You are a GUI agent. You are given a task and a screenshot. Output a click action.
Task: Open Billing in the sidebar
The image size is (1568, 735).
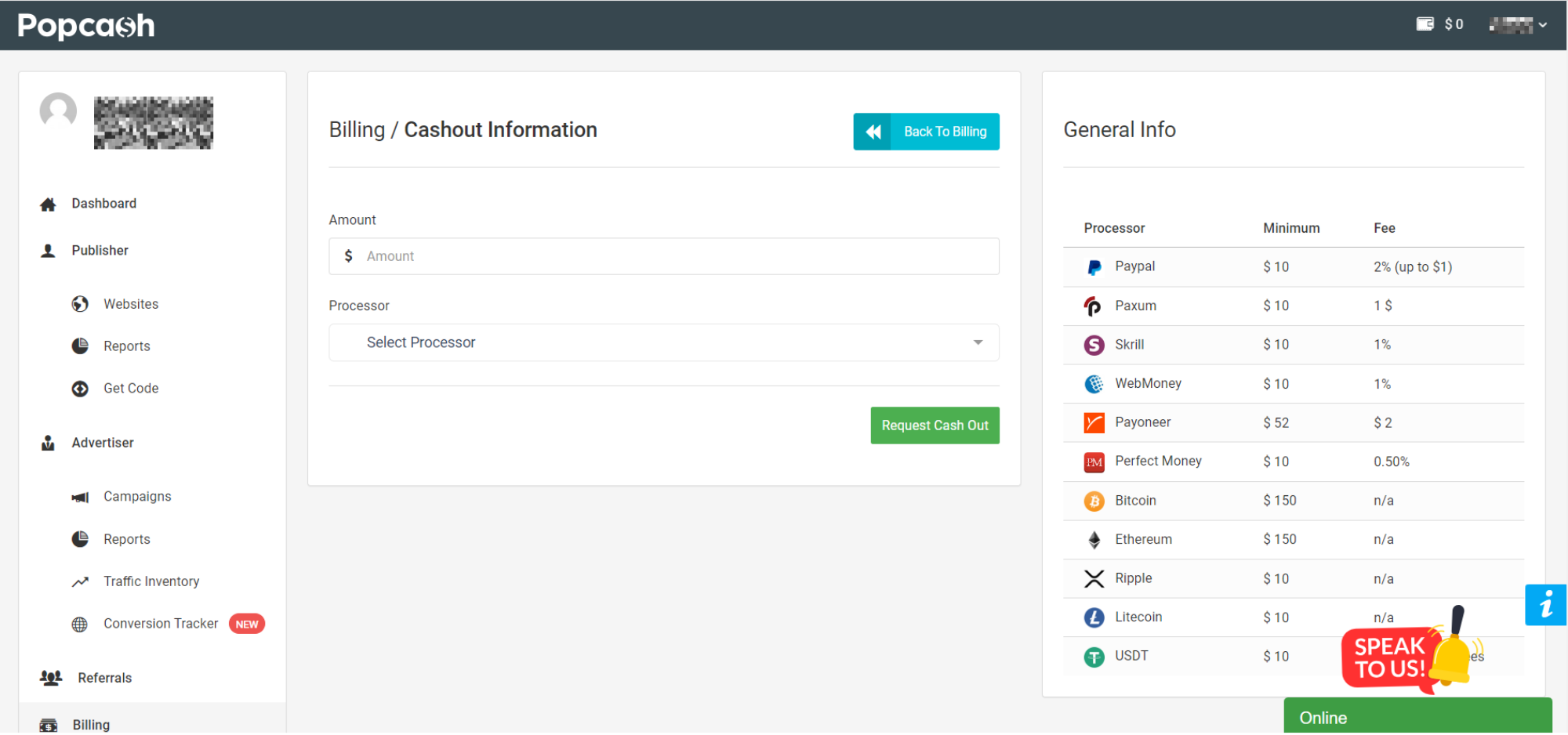pyautogui.click(x=91, y=726)
